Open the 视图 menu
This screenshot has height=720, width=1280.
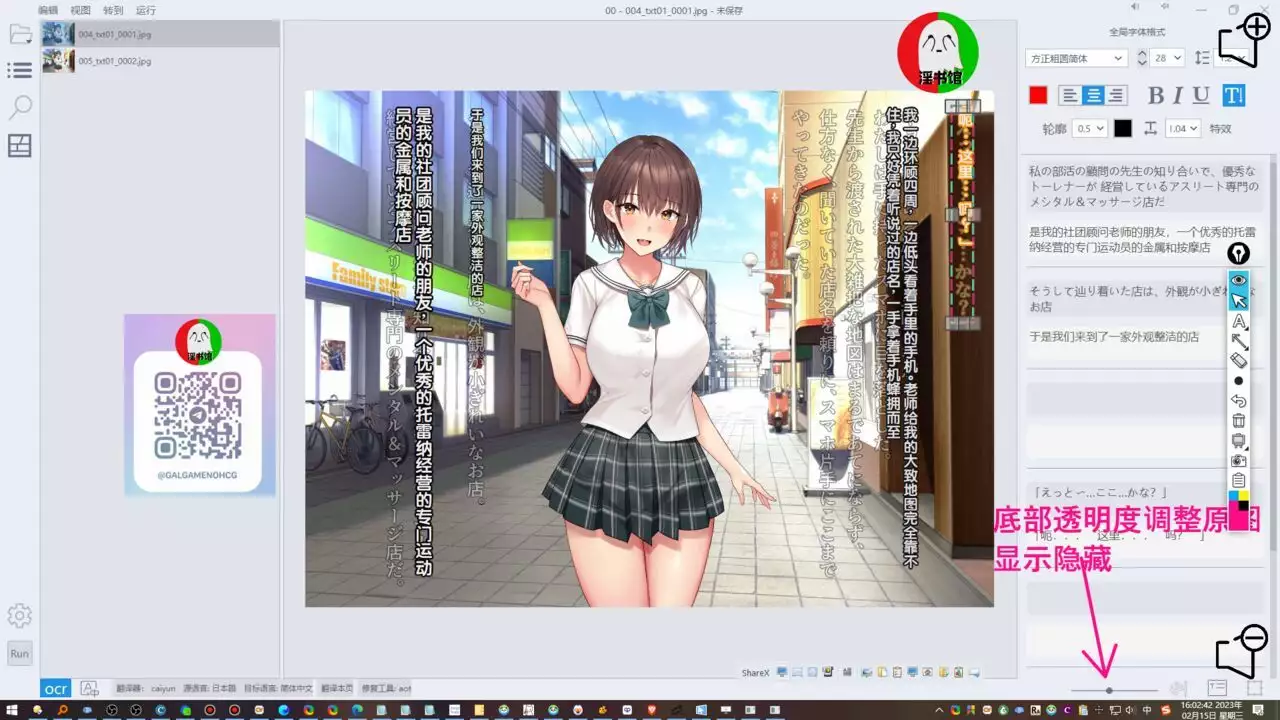point(80,10)
